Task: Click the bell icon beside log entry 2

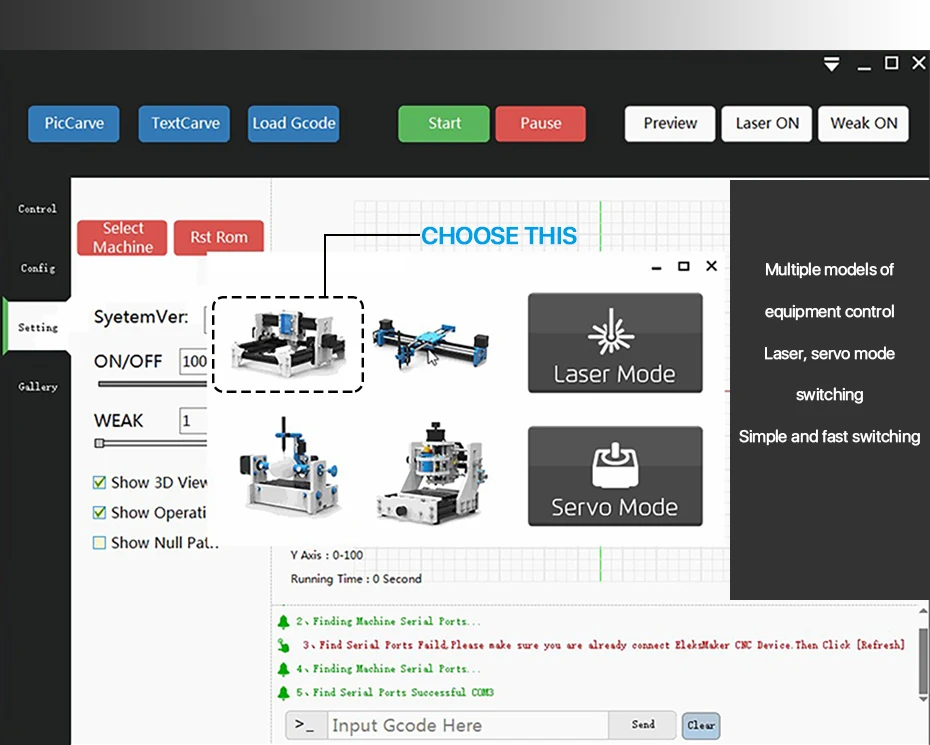Action: [x=284, y=622]
